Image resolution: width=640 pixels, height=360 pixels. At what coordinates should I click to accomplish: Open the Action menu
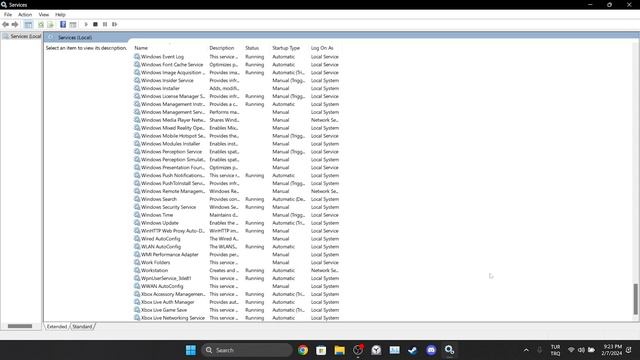(25, 14)
